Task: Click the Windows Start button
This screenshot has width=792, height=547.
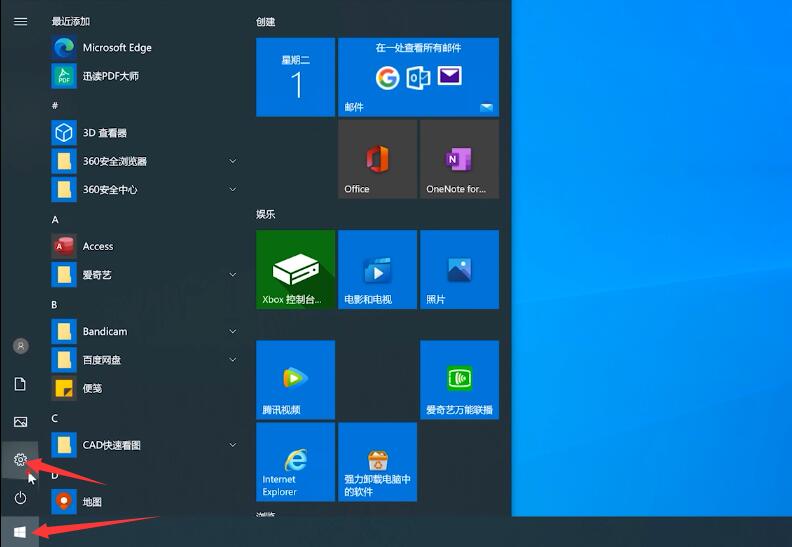Action: tap(20, 532)
